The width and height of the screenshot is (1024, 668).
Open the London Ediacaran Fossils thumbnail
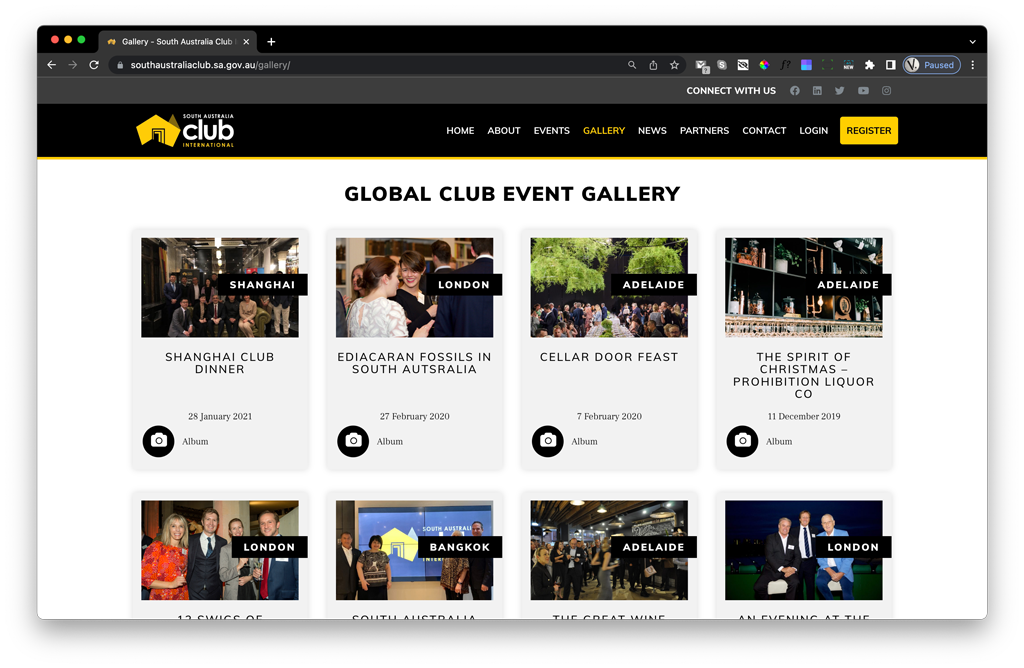pyautogui.click(x=415, y=287)
